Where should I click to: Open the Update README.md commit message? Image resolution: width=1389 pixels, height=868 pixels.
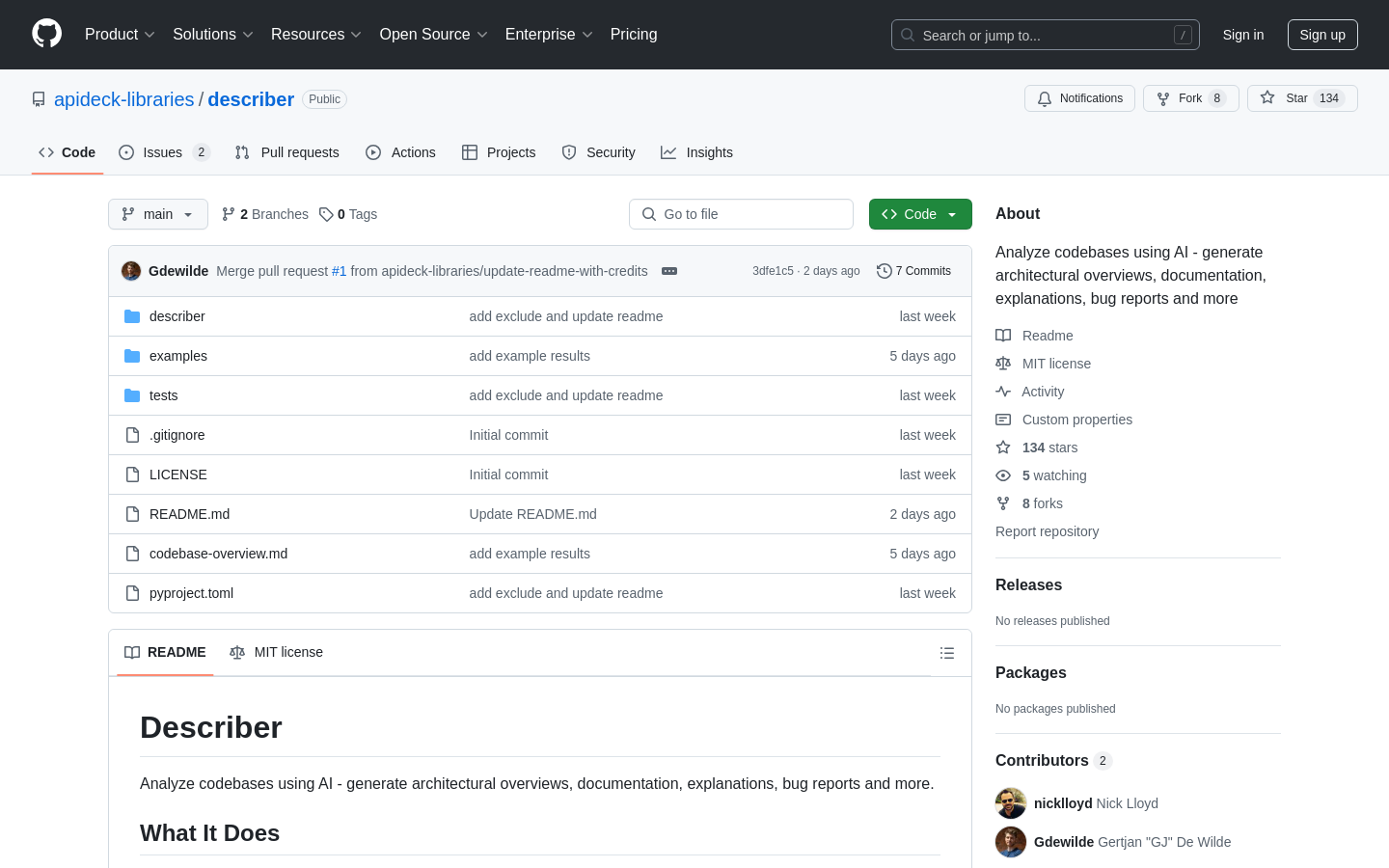(532, 514)
